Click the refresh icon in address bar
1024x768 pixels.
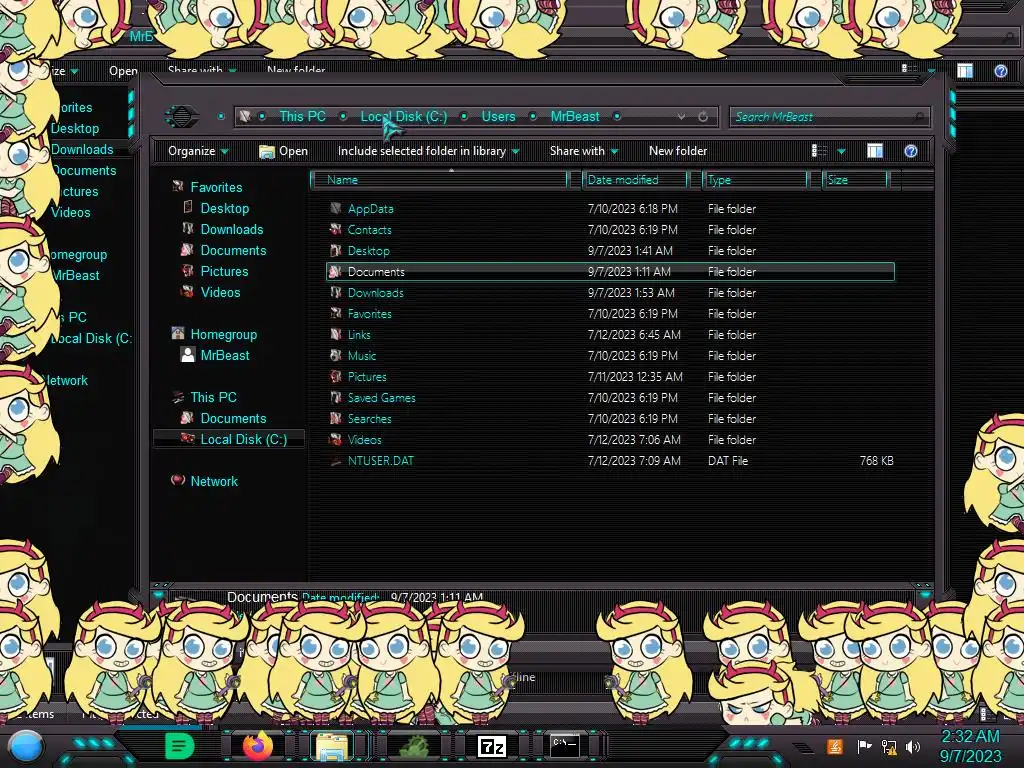click(703, 117)
